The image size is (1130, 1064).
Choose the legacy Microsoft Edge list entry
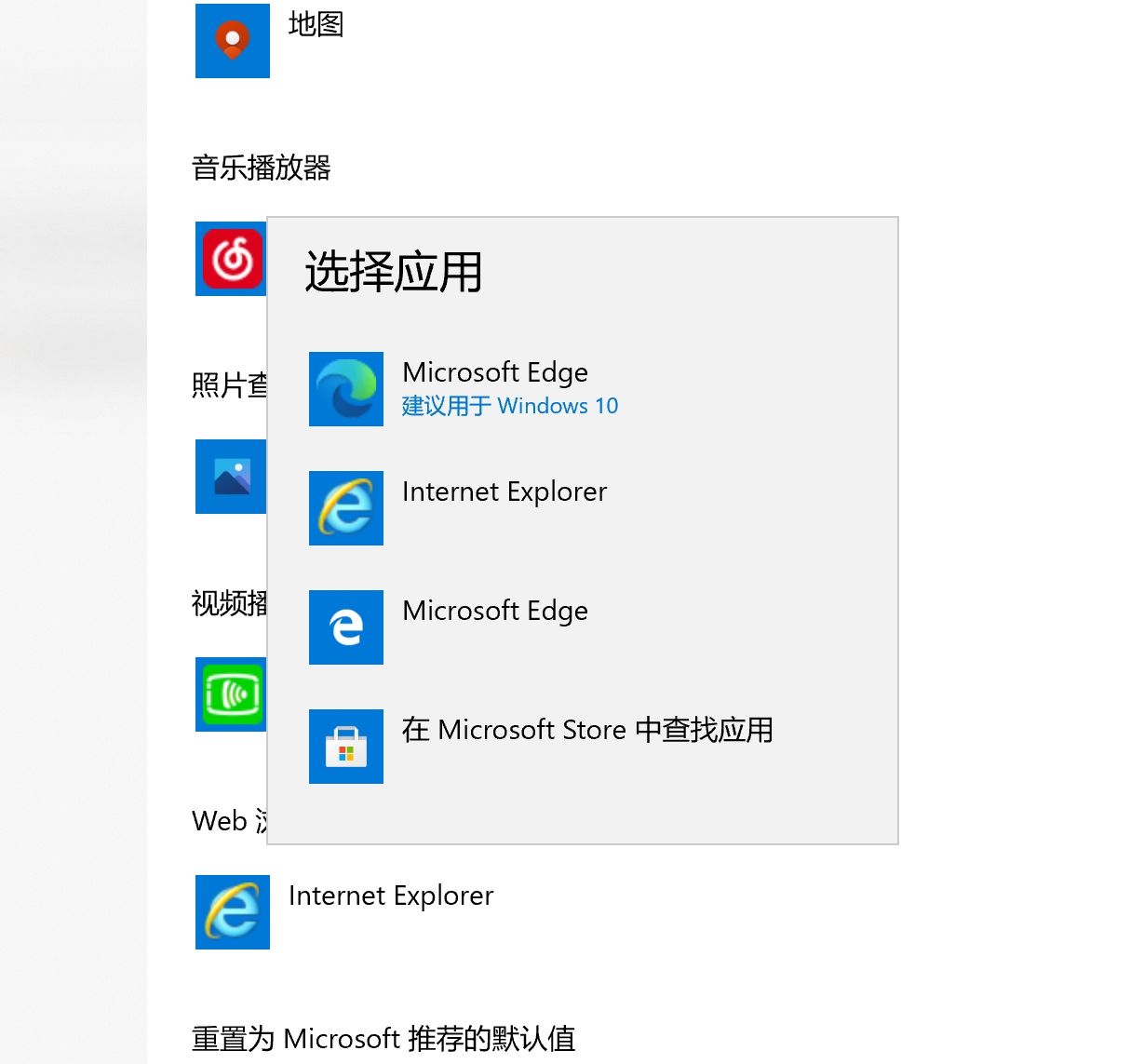(x=494, y=611)
